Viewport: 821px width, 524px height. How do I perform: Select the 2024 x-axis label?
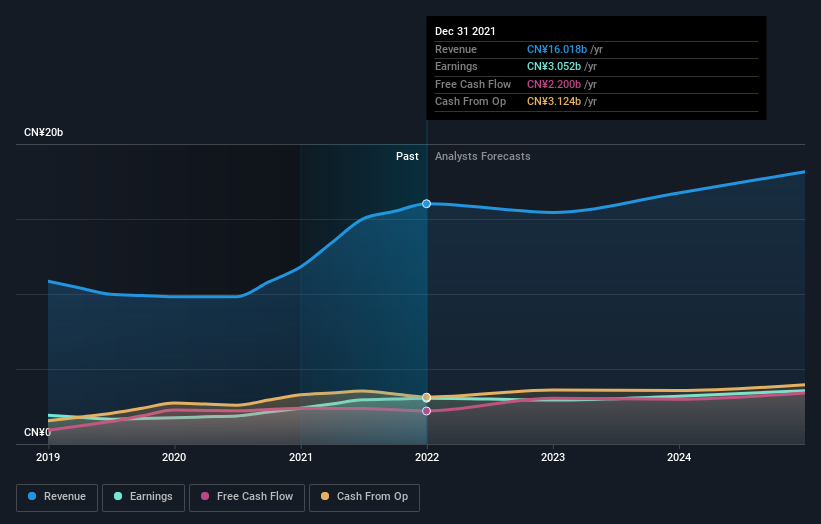[679, 458]
